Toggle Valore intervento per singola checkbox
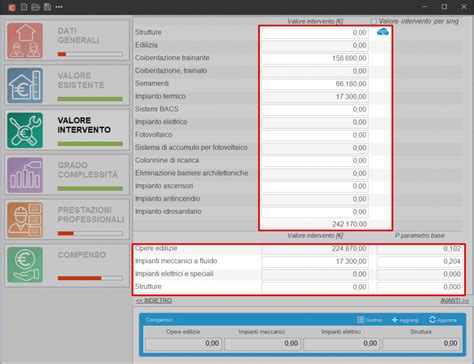 pyautogui.click(x=374, y=21)
